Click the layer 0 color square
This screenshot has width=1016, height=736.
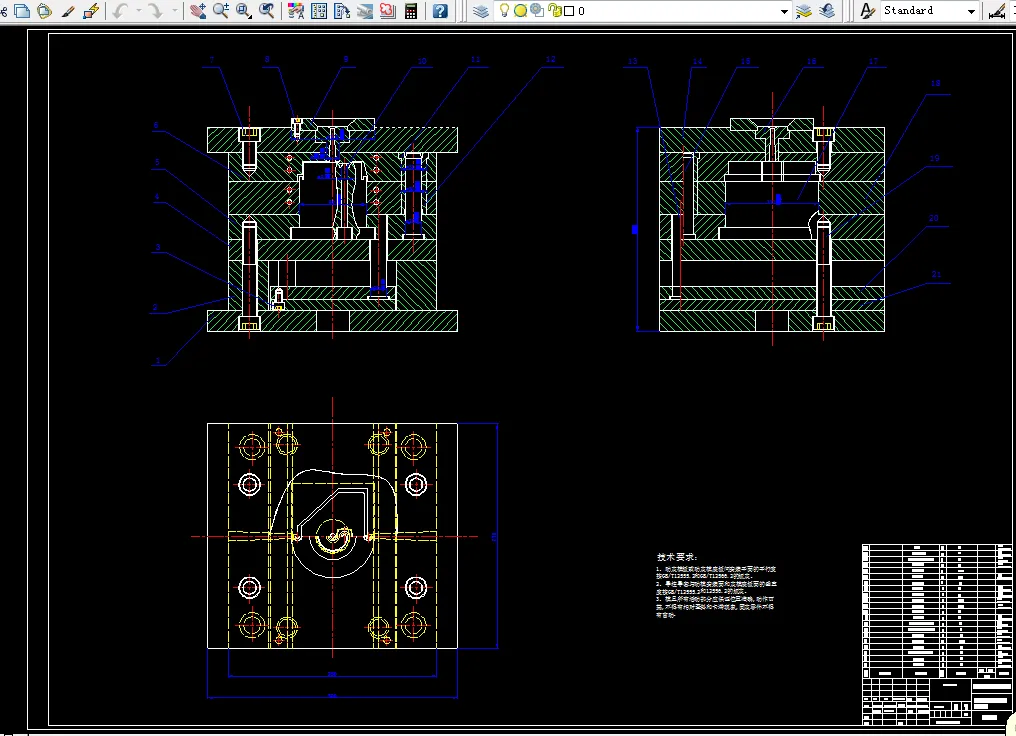(569, 11)
